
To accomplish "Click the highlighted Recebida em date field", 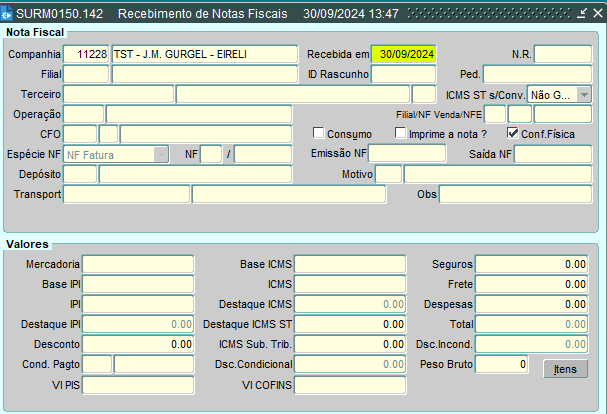I will pos(404,54).
